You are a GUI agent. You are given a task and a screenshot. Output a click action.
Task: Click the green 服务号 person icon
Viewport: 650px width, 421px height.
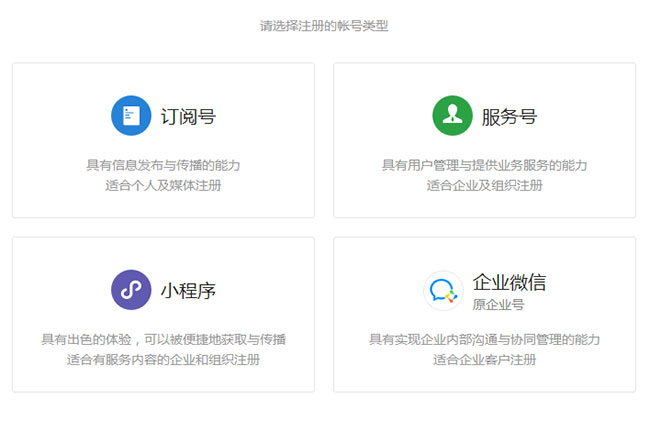click(452, 116)
